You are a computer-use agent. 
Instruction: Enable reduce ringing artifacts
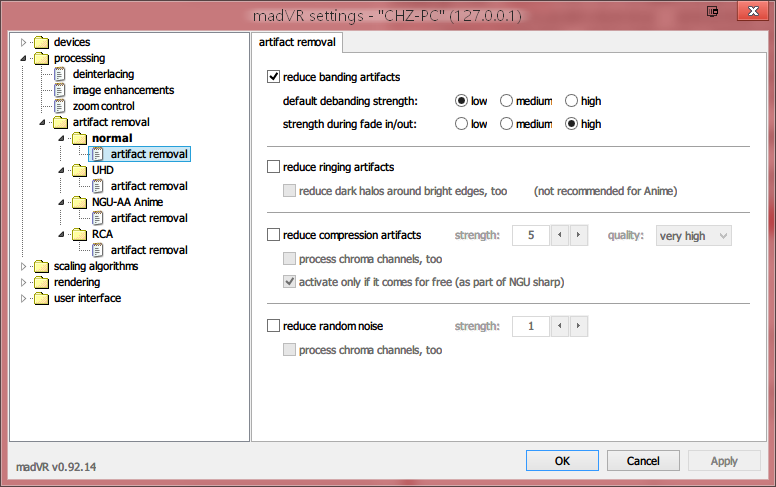(273, 167)
